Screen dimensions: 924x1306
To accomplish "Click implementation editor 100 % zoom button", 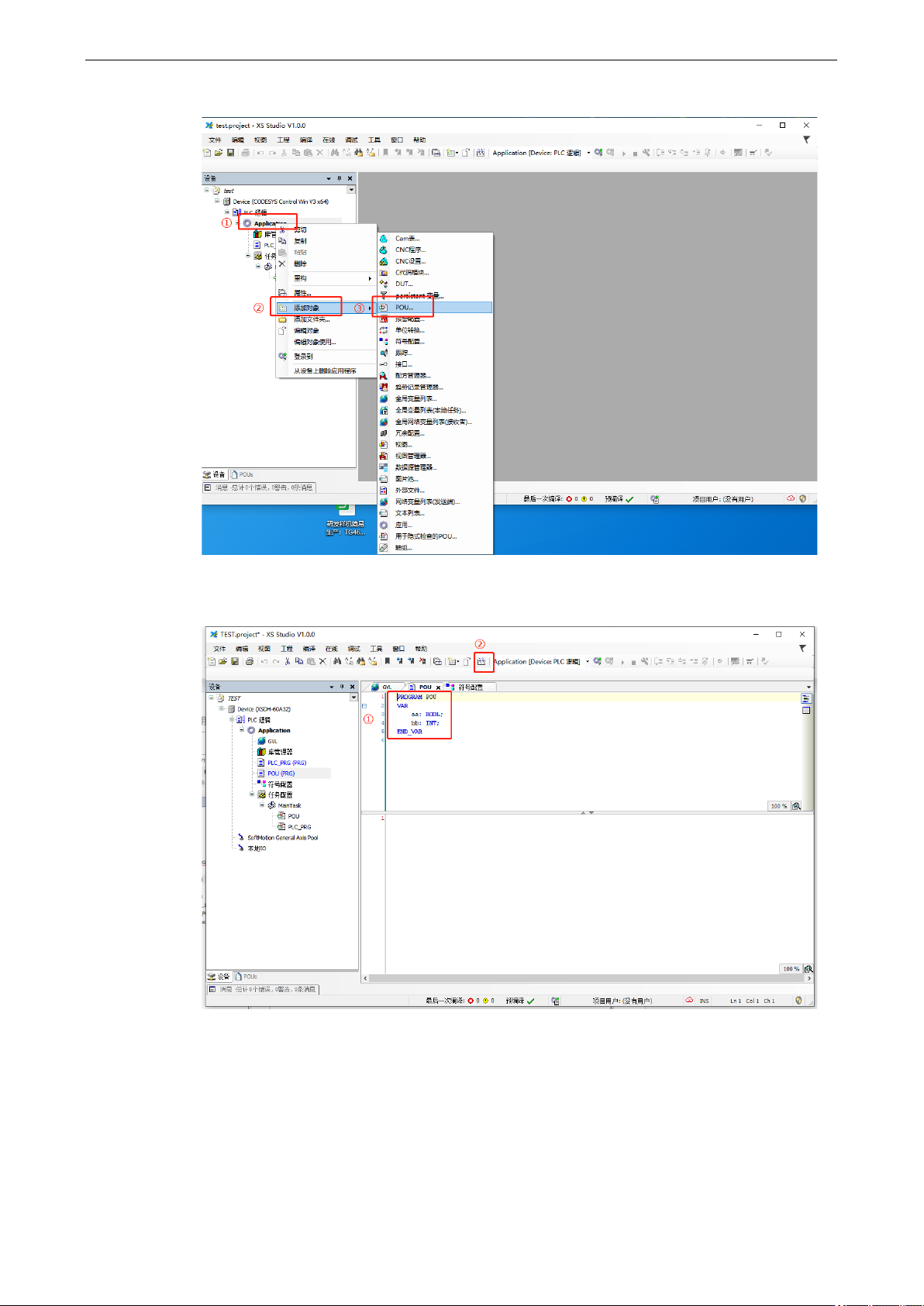I will 791,969.
